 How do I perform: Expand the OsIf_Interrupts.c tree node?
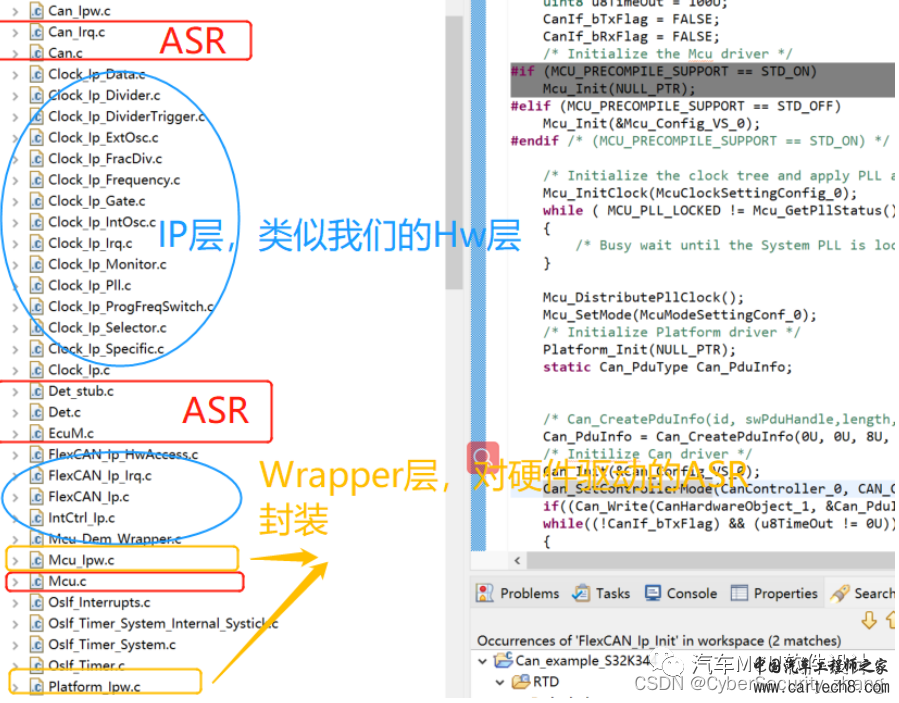(15, 603)
